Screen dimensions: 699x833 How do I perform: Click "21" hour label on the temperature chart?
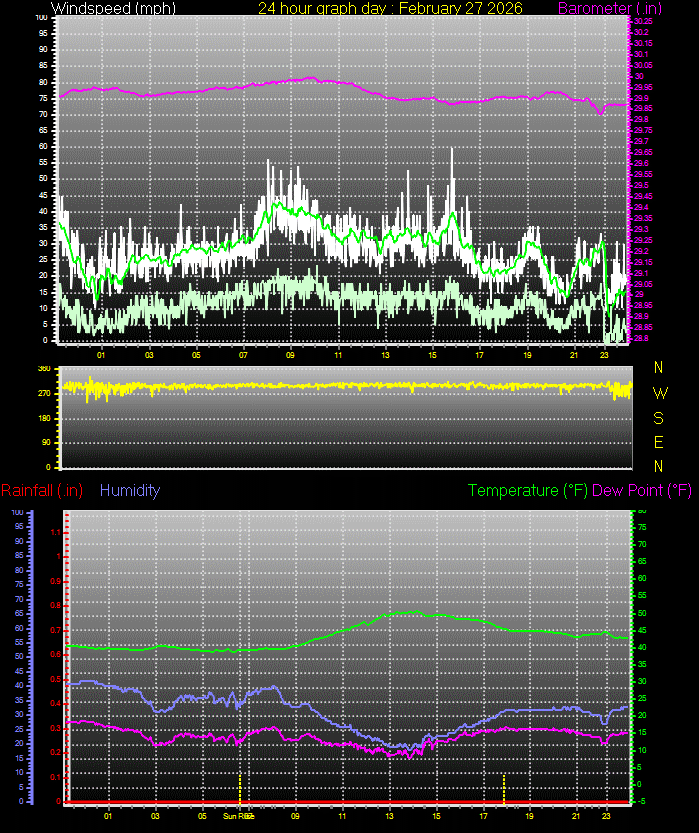(x=576, y=816)
